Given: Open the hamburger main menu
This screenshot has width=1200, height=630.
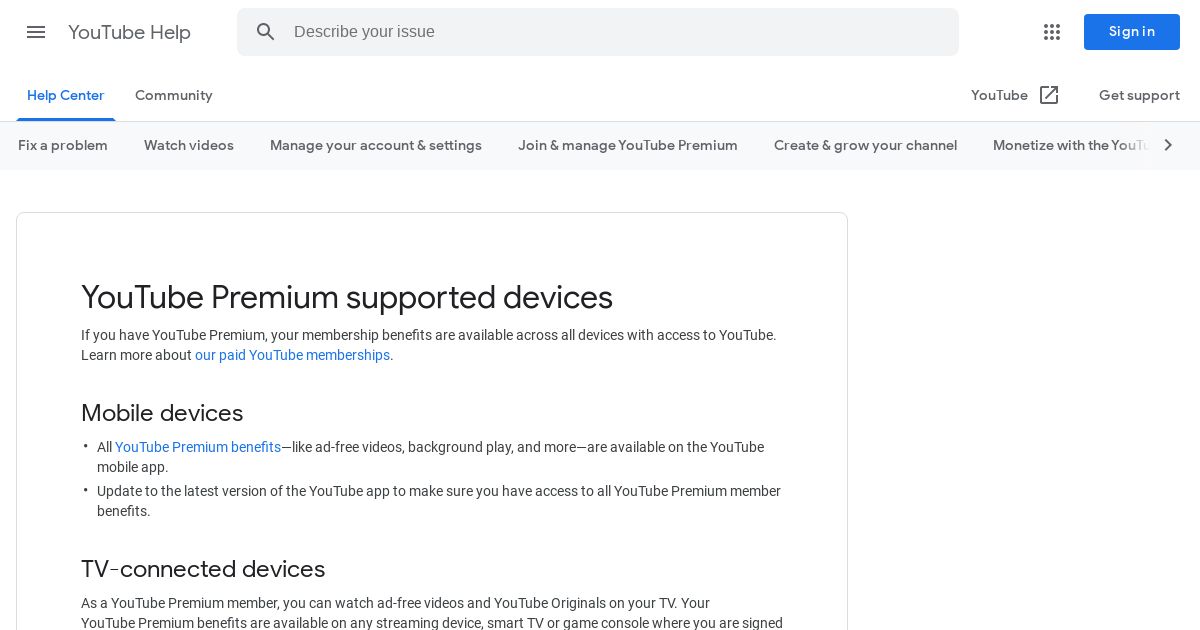Looking at the screenshot, I should click(36, 32).
